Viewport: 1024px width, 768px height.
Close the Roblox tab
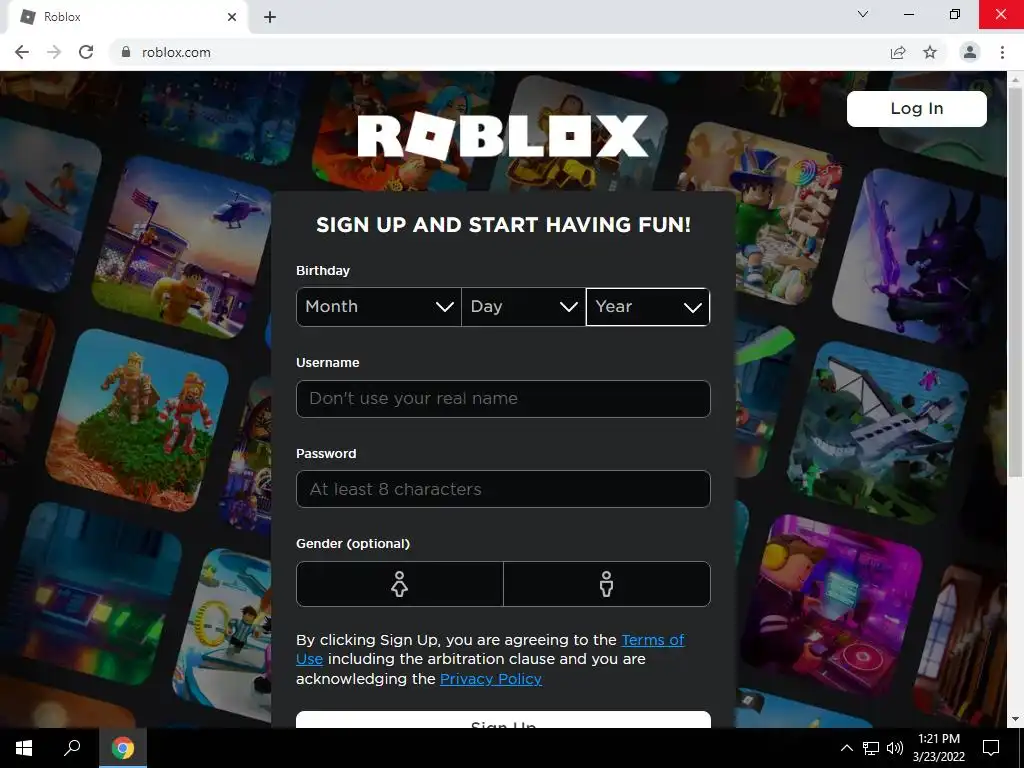(x=232, y=17)
